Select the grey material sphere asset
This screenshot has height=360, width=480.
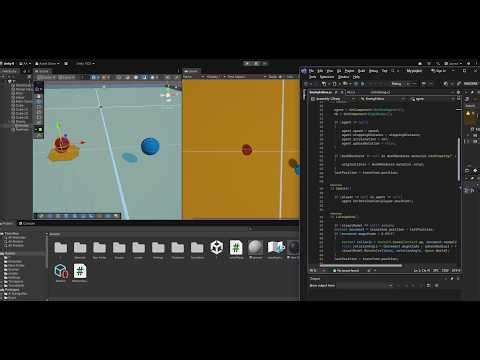[x=255, y=248]
